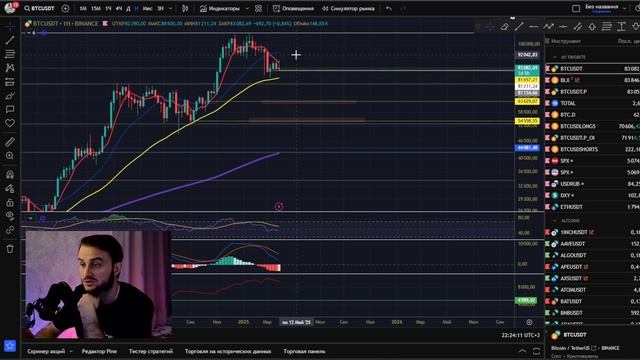The image size is (640, 360).
Task: Click the add symbol plus icon
Action: pyautogui.click(x=65, y=8)
